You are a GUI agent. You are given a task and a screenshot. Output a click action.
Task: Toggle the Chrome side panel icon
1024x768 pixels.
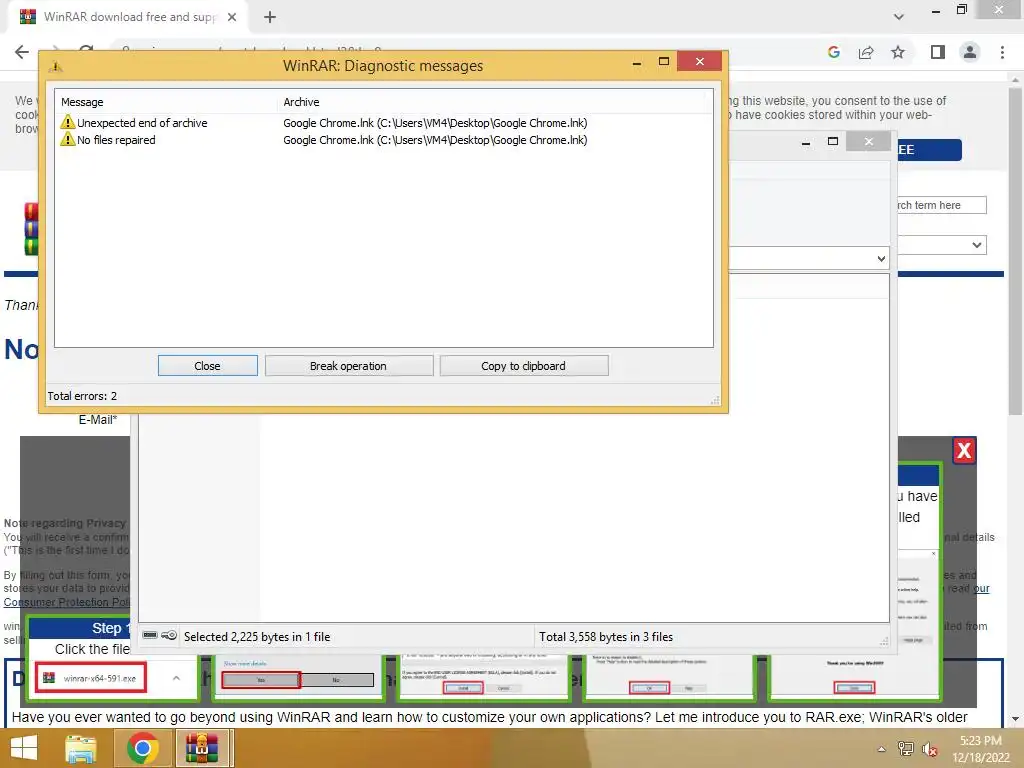[x=938, y=52]
